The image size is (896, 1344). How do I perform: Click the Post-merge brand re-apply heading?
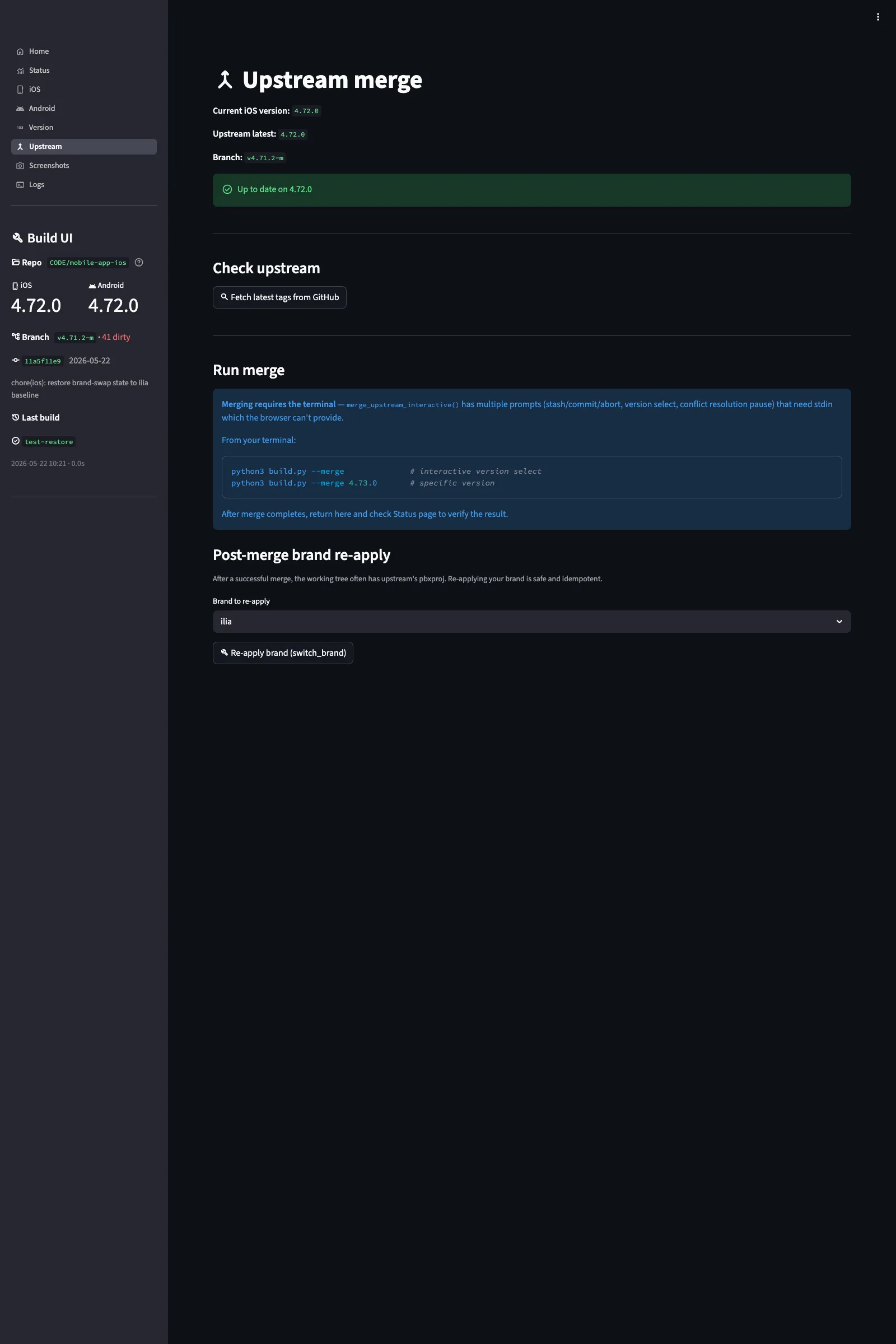[302, 555]
